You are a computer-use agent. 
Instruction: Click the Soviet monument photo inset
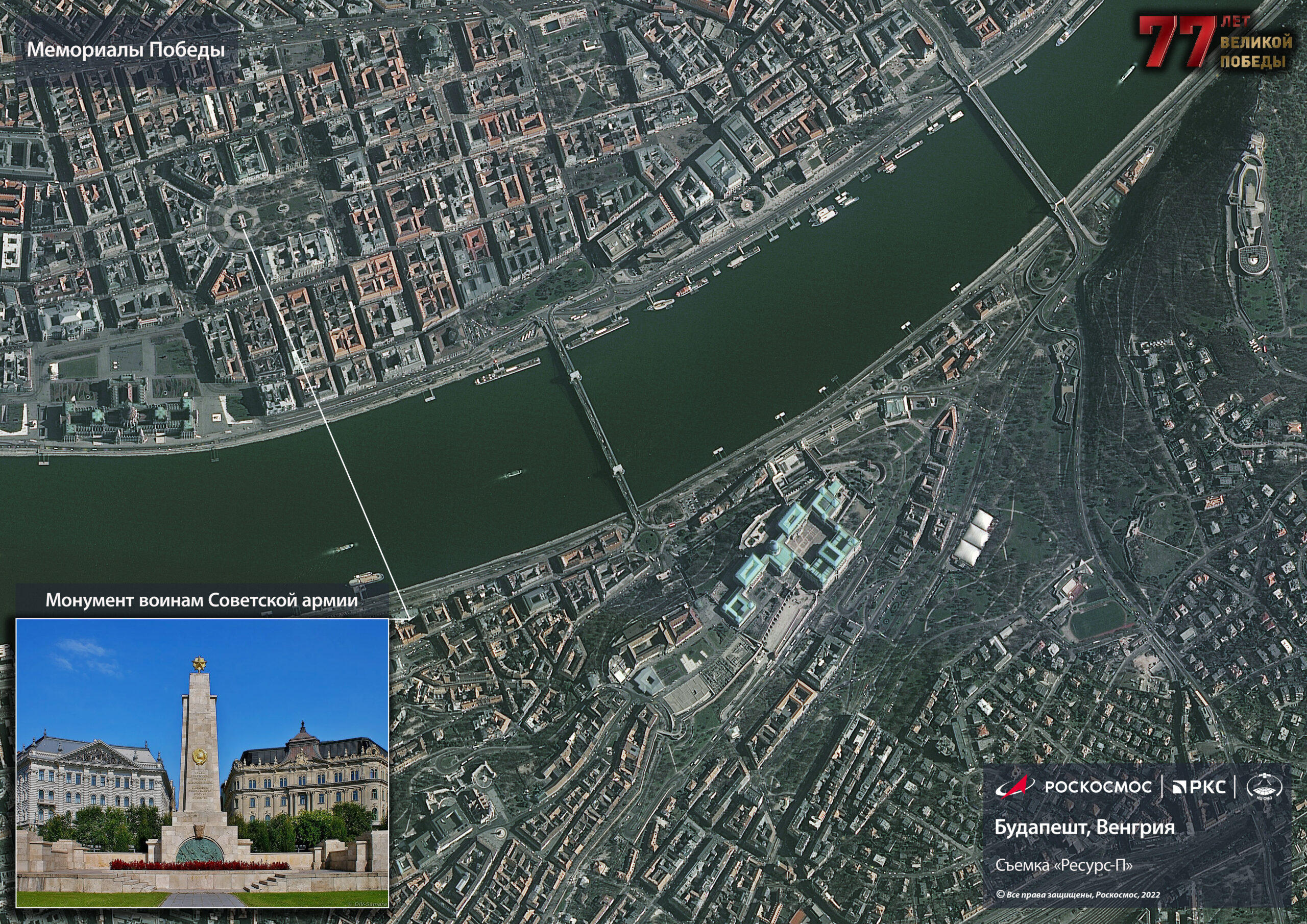click(x=202, y=763)
